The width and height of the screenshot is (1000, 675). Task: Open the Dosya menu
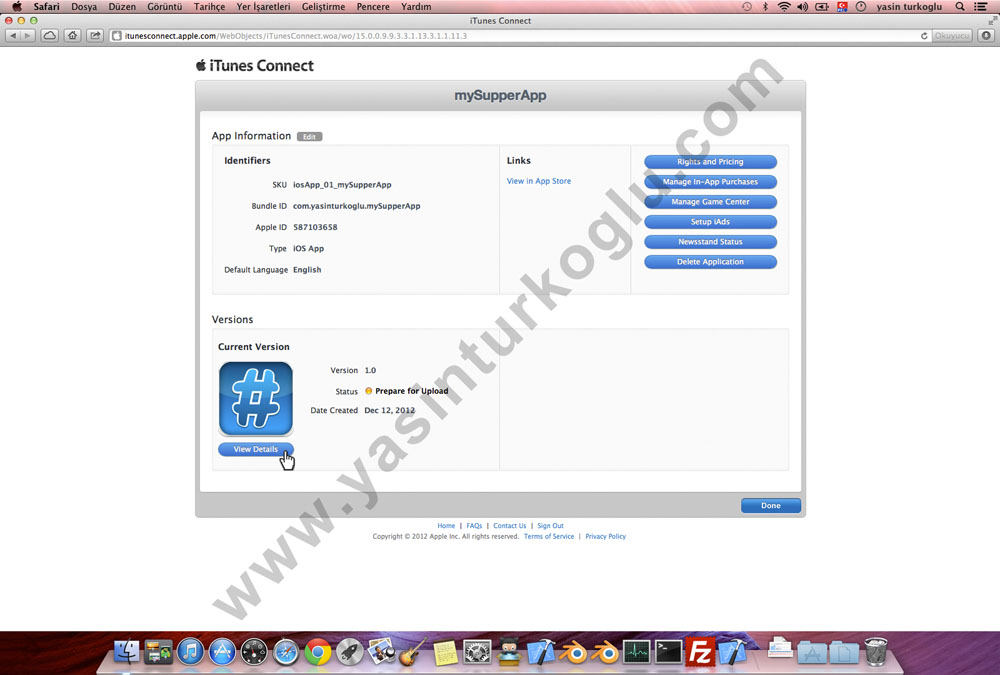84,6
